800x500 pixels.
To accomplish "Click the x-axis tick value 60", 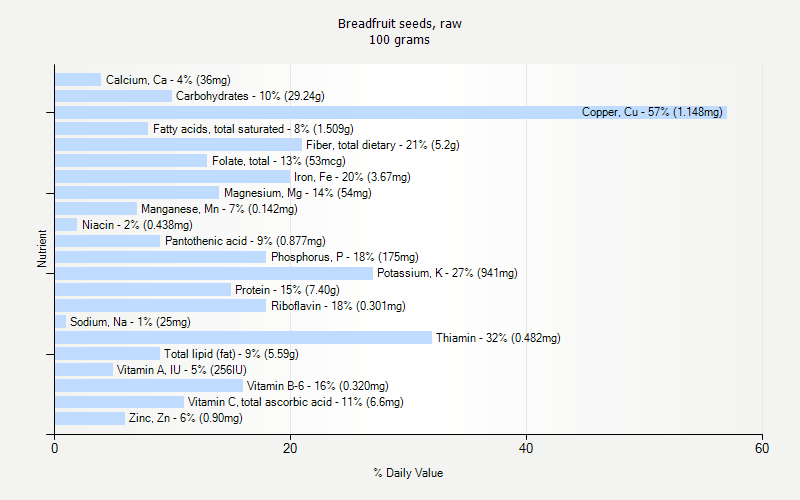I will [762, 448].
